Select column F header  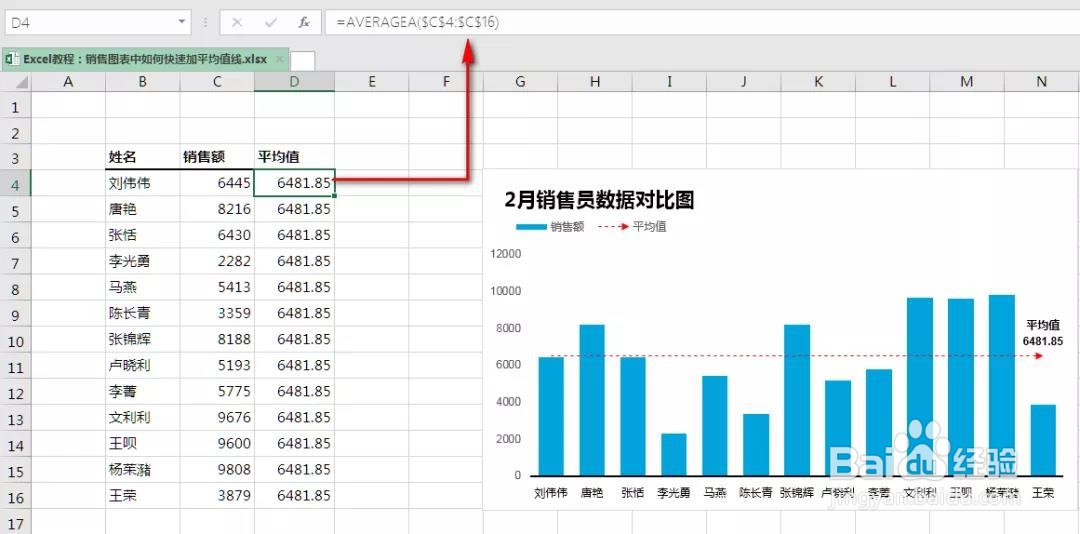(x=446, y=82)
